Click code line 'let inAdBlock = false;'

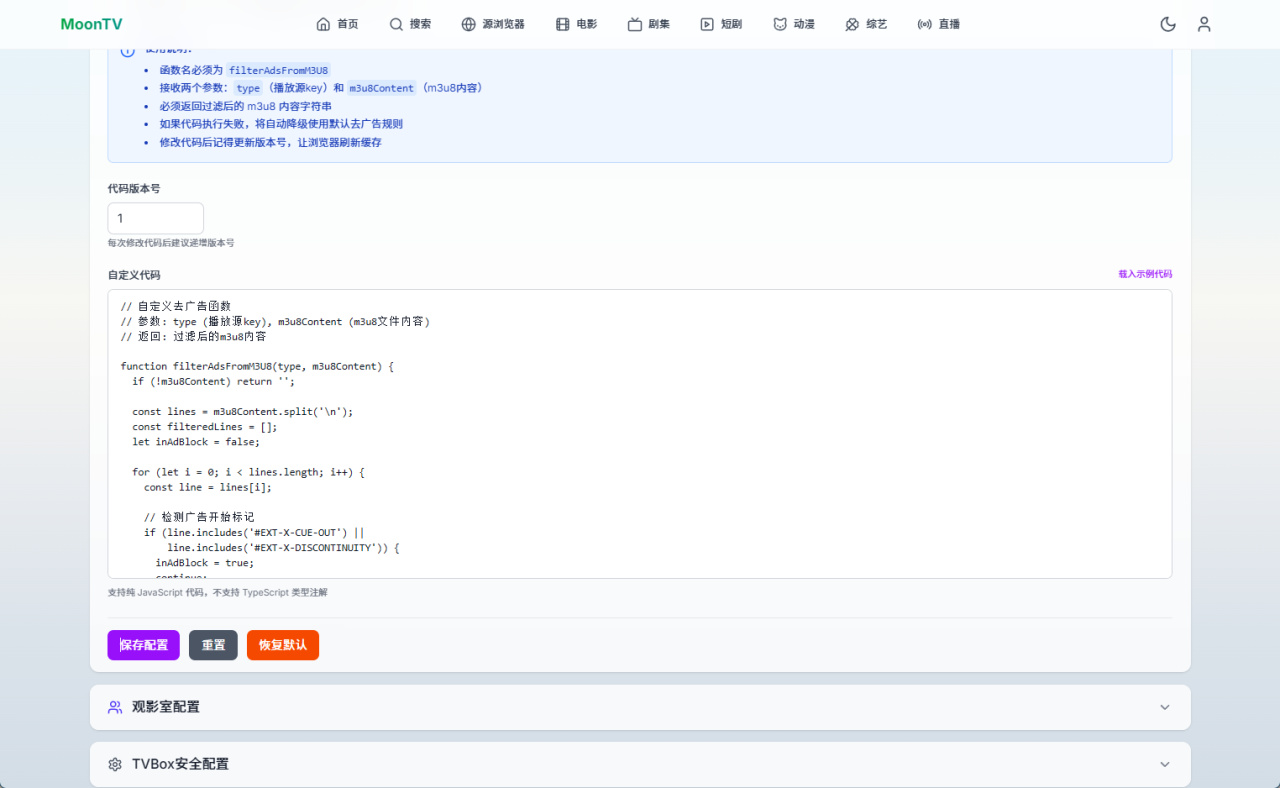pos(196,442)
